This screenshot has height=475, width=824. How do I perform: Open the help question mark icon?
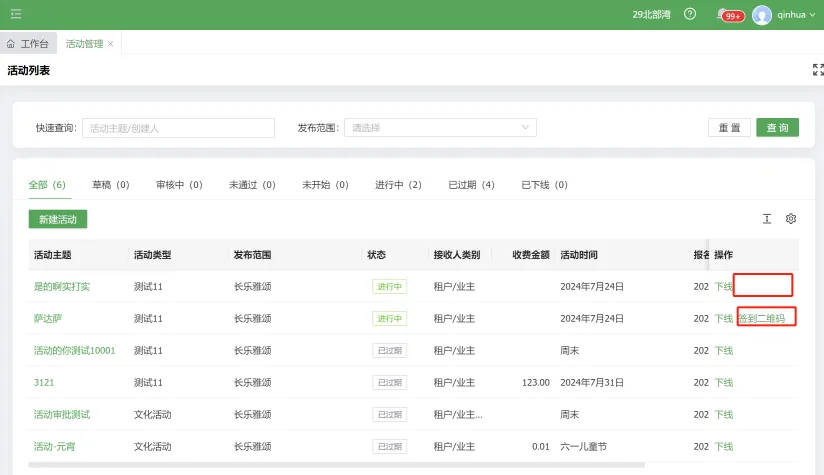[690, 14]
